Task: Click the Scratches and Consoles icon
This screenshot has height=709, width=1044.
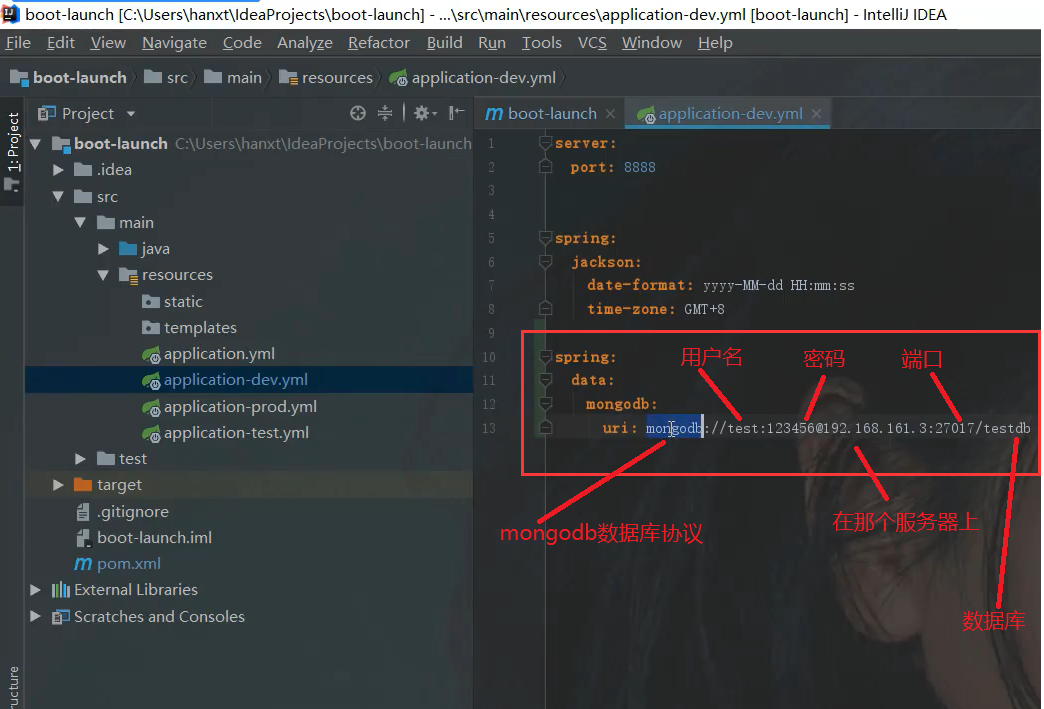Action: tap(61, 616)
